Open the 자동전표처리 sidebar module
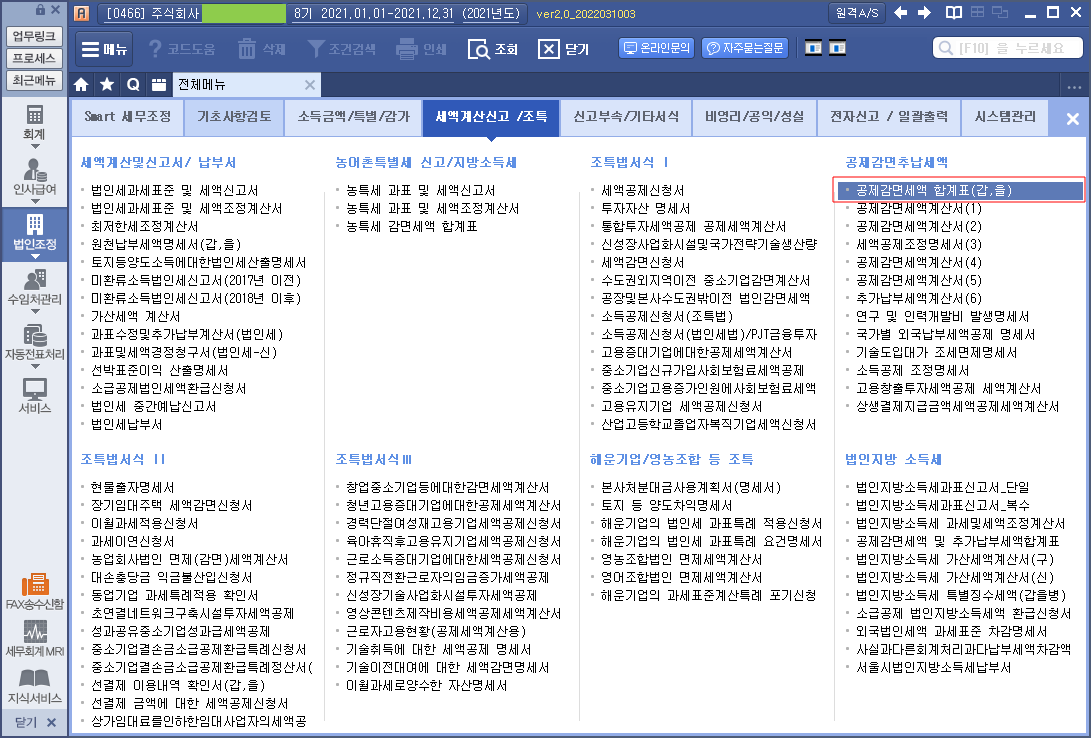This screenshot has height=738, width=1091. coord(34,341)
